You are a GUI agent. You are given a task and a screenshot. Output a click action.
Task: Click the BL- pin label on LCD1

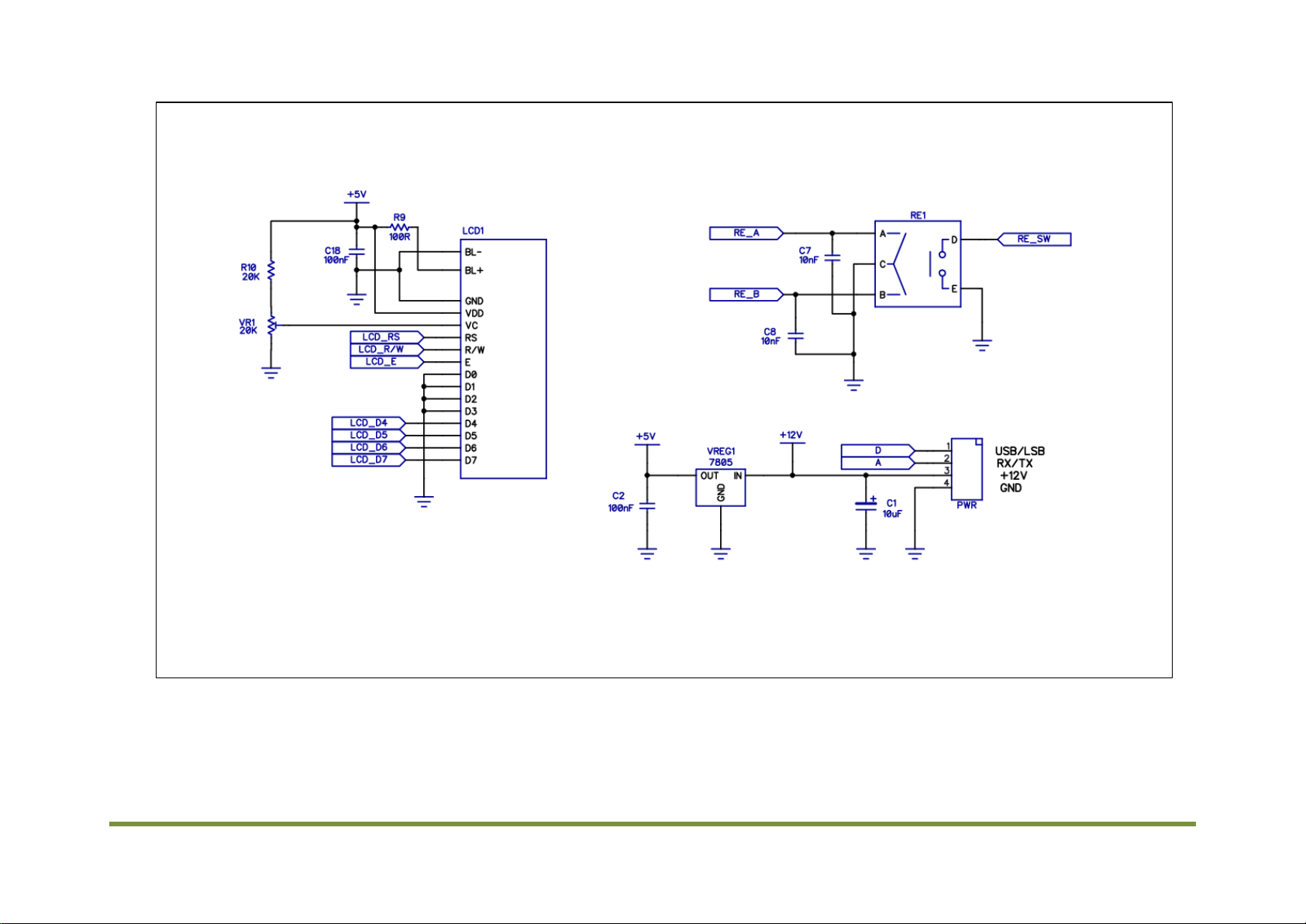coord(474,252)
